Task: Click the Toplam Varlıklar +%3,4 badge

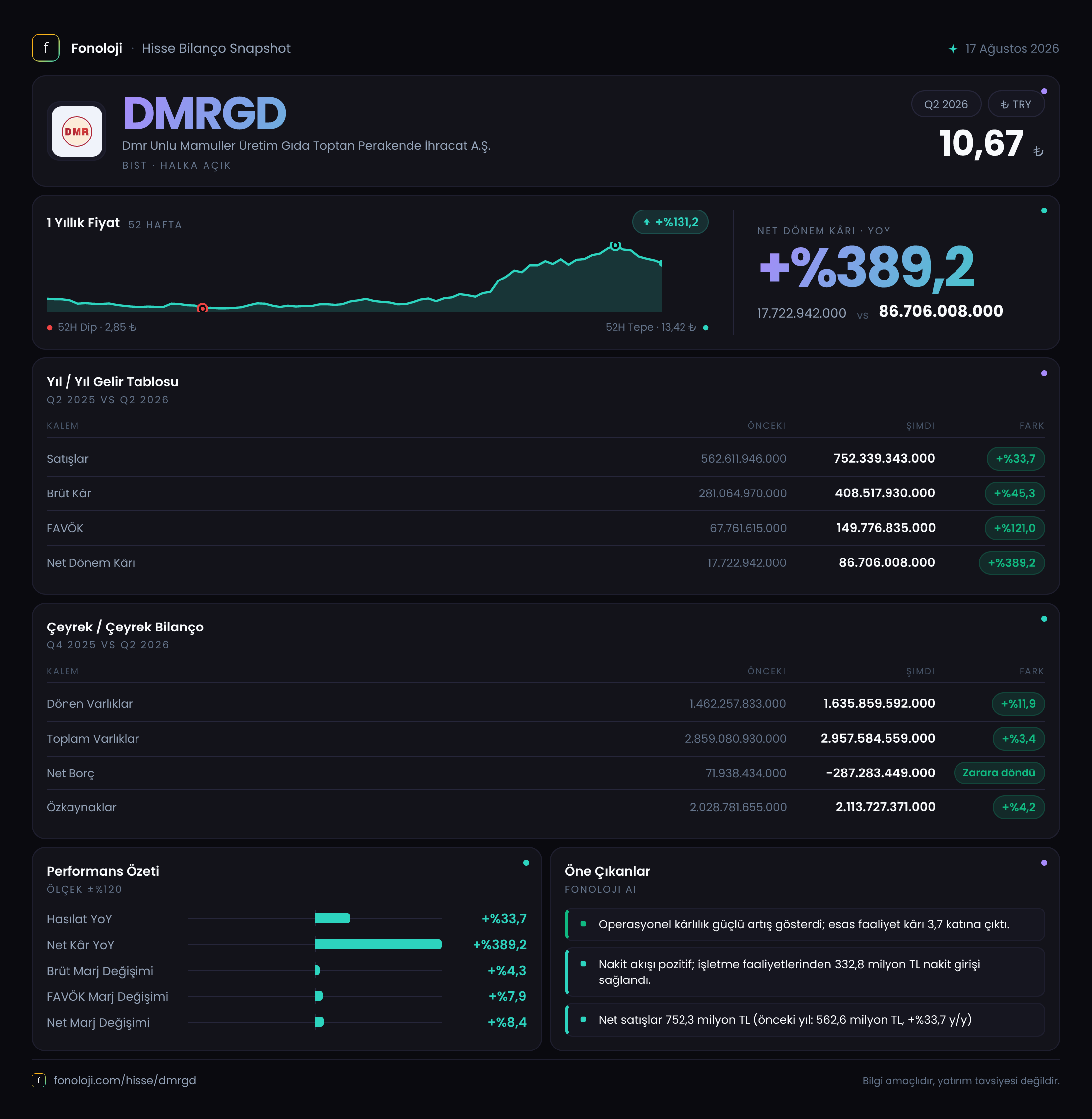Action: [x=1019, y=739]
